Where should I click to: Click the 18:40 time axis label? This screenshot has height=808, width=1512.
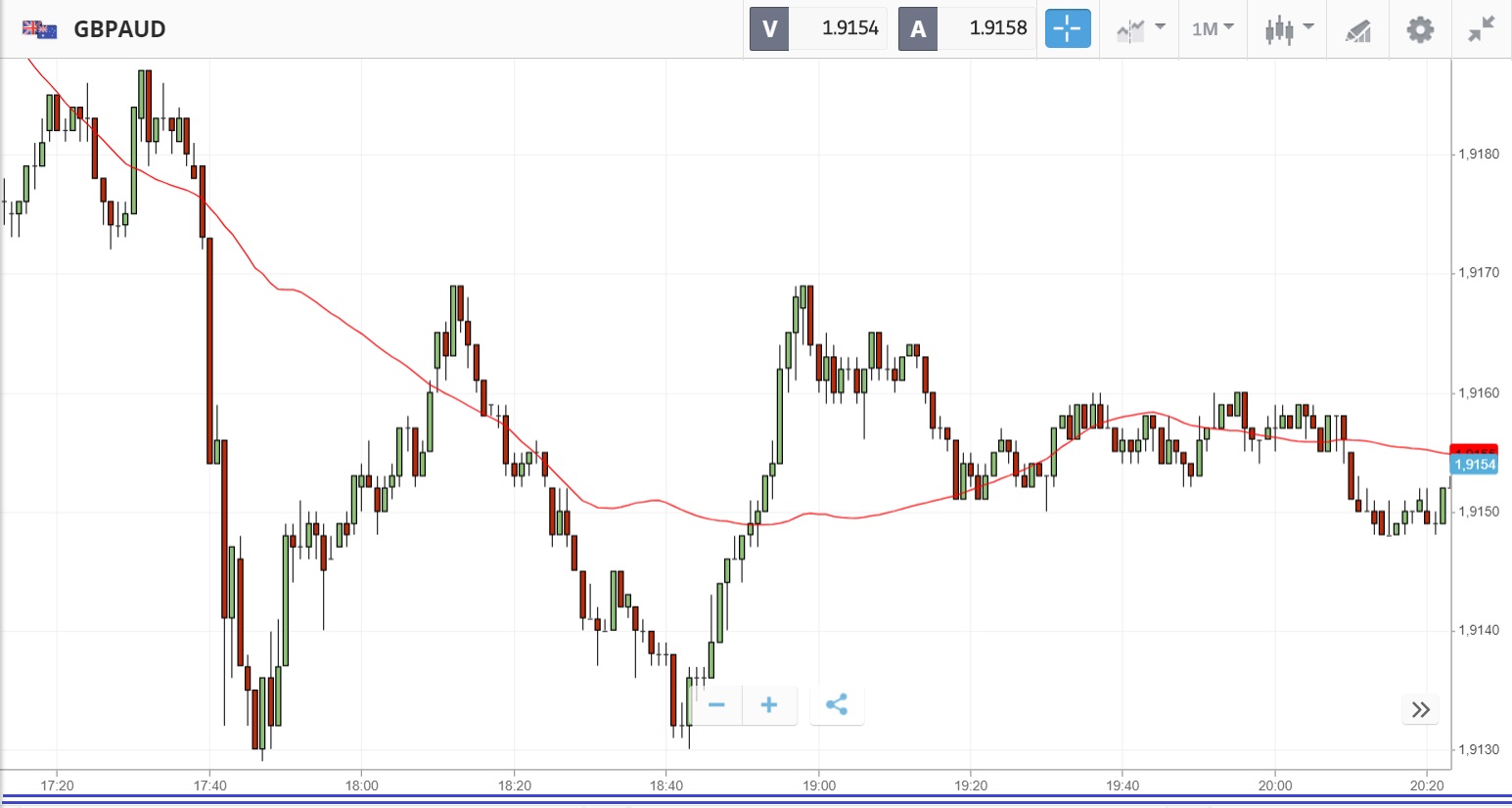pos(666,786)
